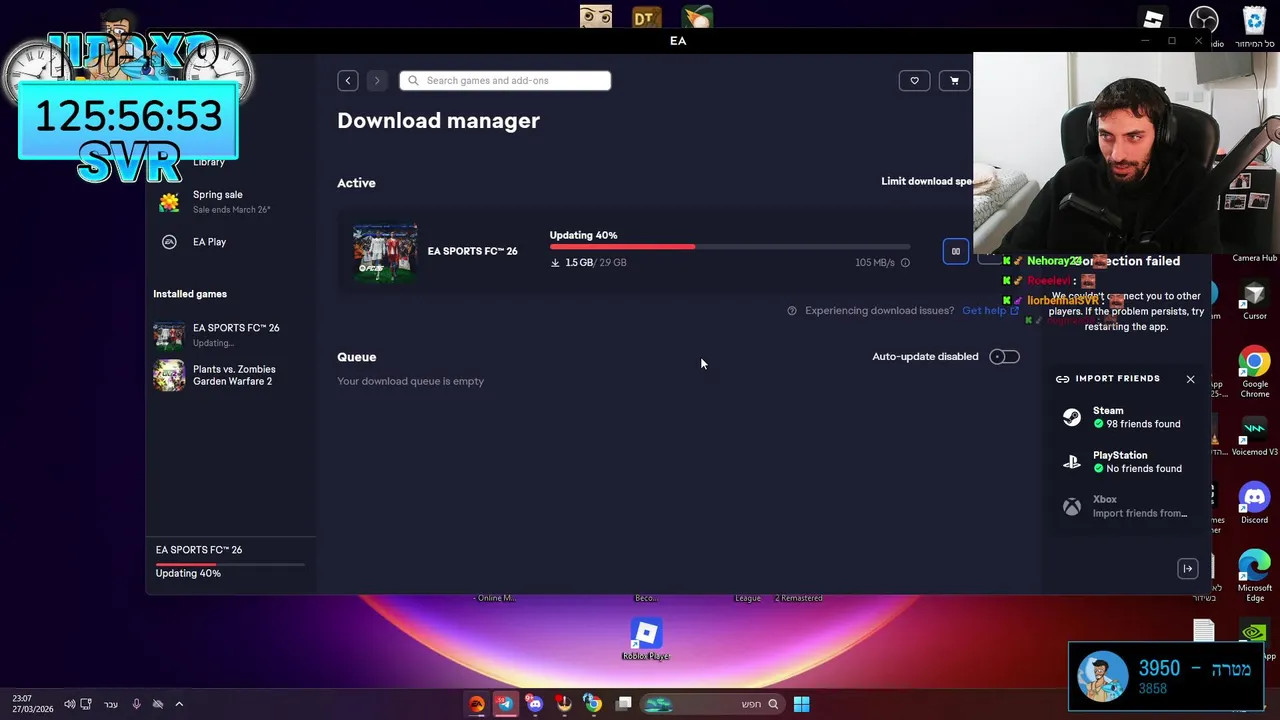1280x720 pixels.
Task: Click Limit download speed option
Action: [x=926, y=181]
